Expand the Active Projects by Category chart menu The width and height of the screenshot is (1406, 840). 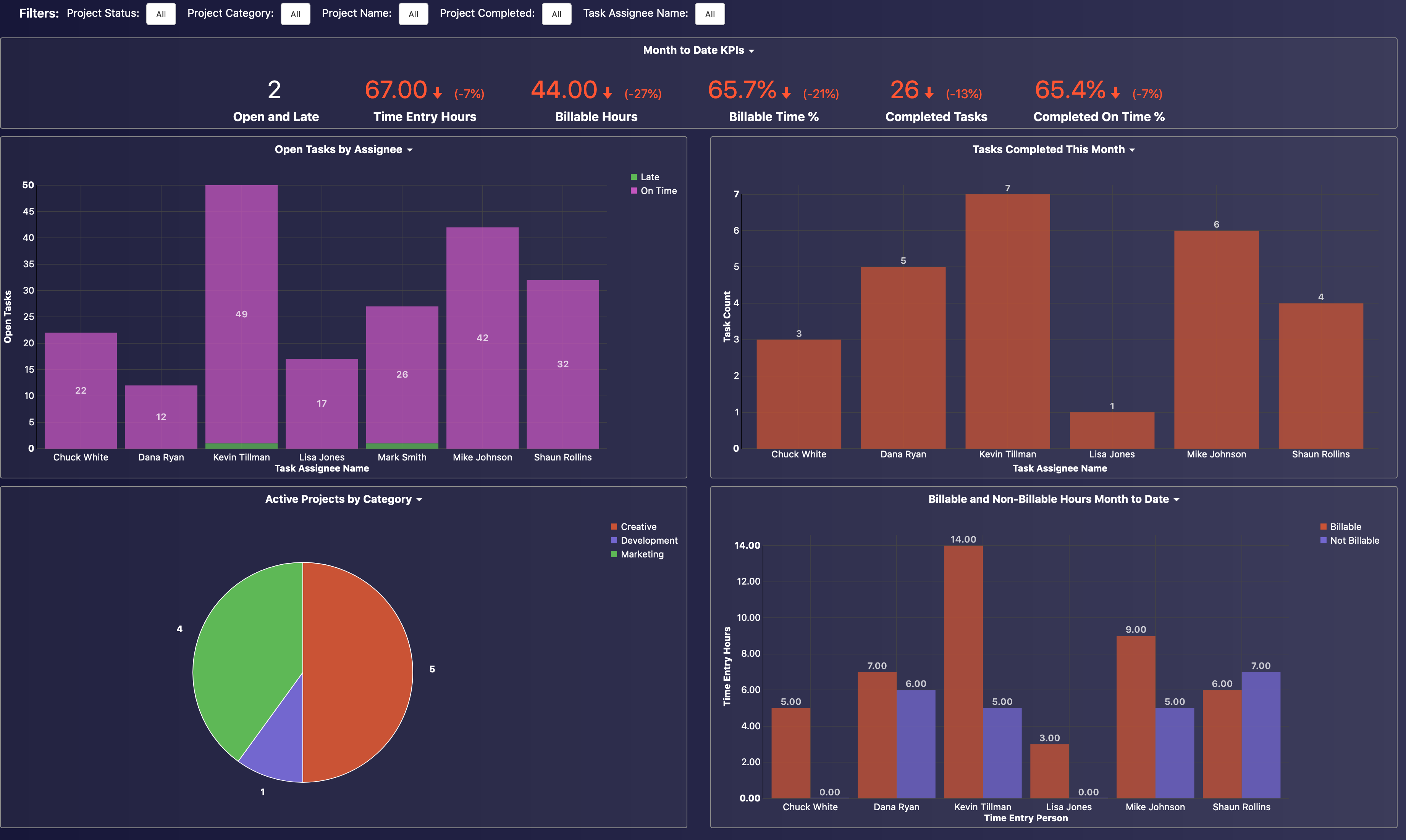(x=419, y=499)
